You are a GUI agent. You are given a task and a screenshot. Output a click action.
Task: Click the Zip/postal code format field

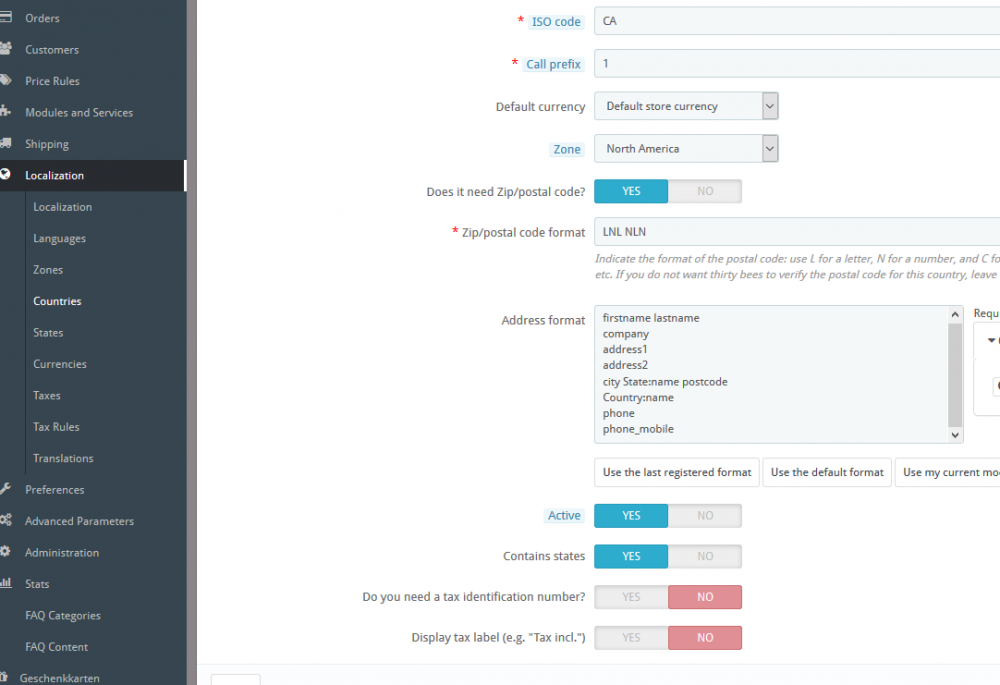click(x=796, y=232)
